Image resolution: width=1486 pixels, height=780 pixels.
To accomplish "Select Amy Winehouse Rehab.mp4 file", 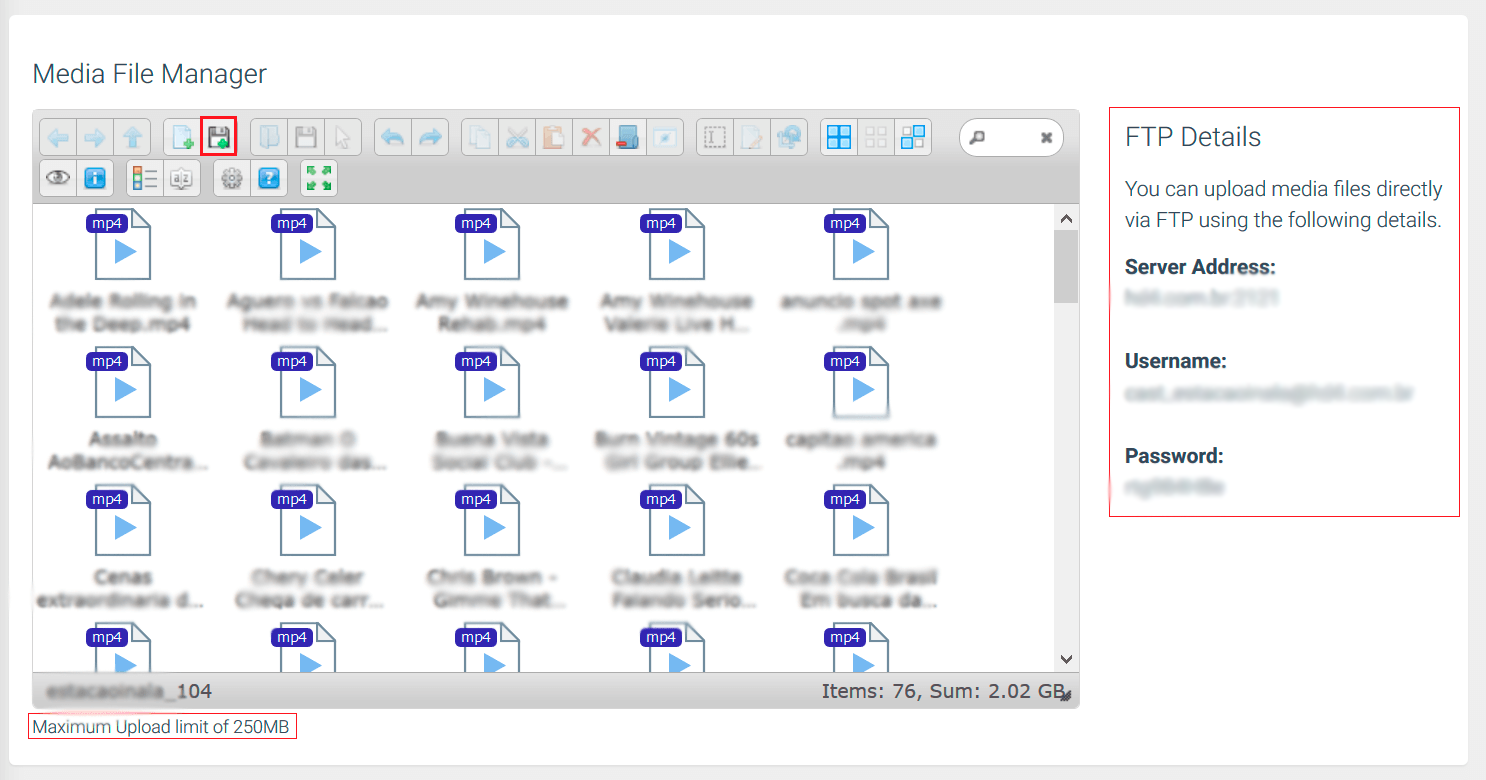I will pos(492,272).
